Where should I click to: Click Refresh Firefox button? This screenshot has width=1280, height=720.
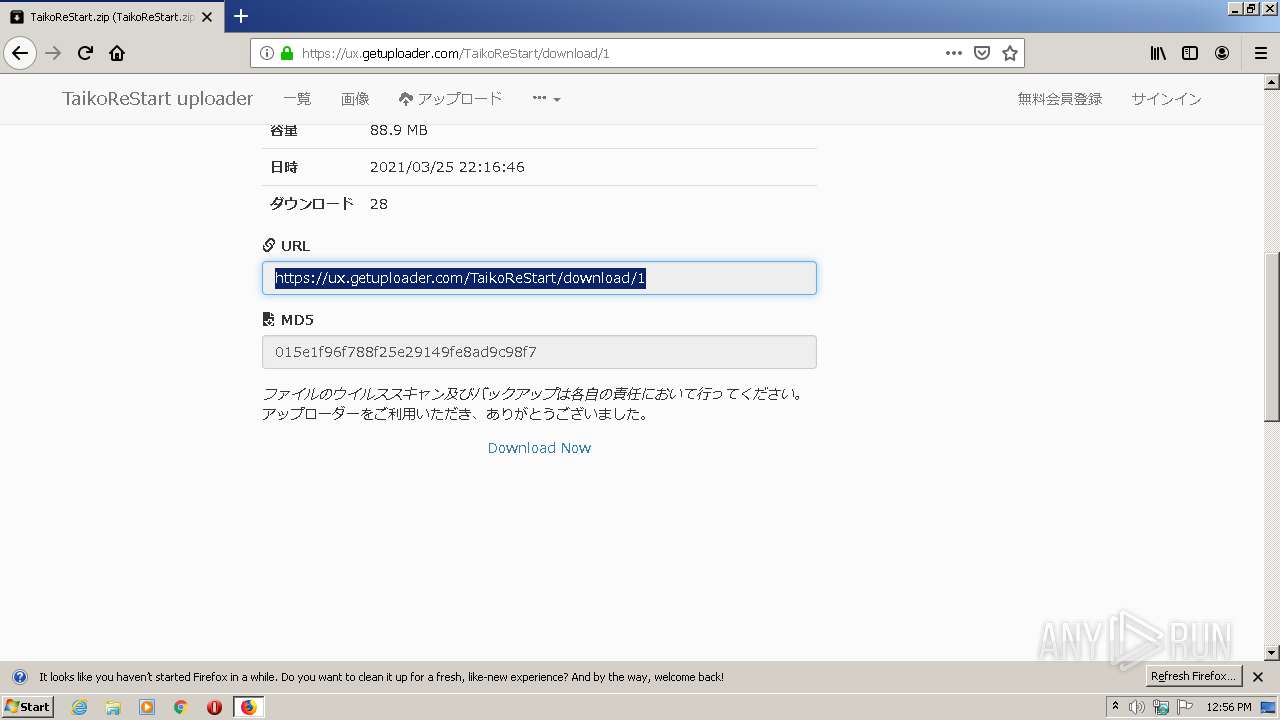(x=1193, y=677)
